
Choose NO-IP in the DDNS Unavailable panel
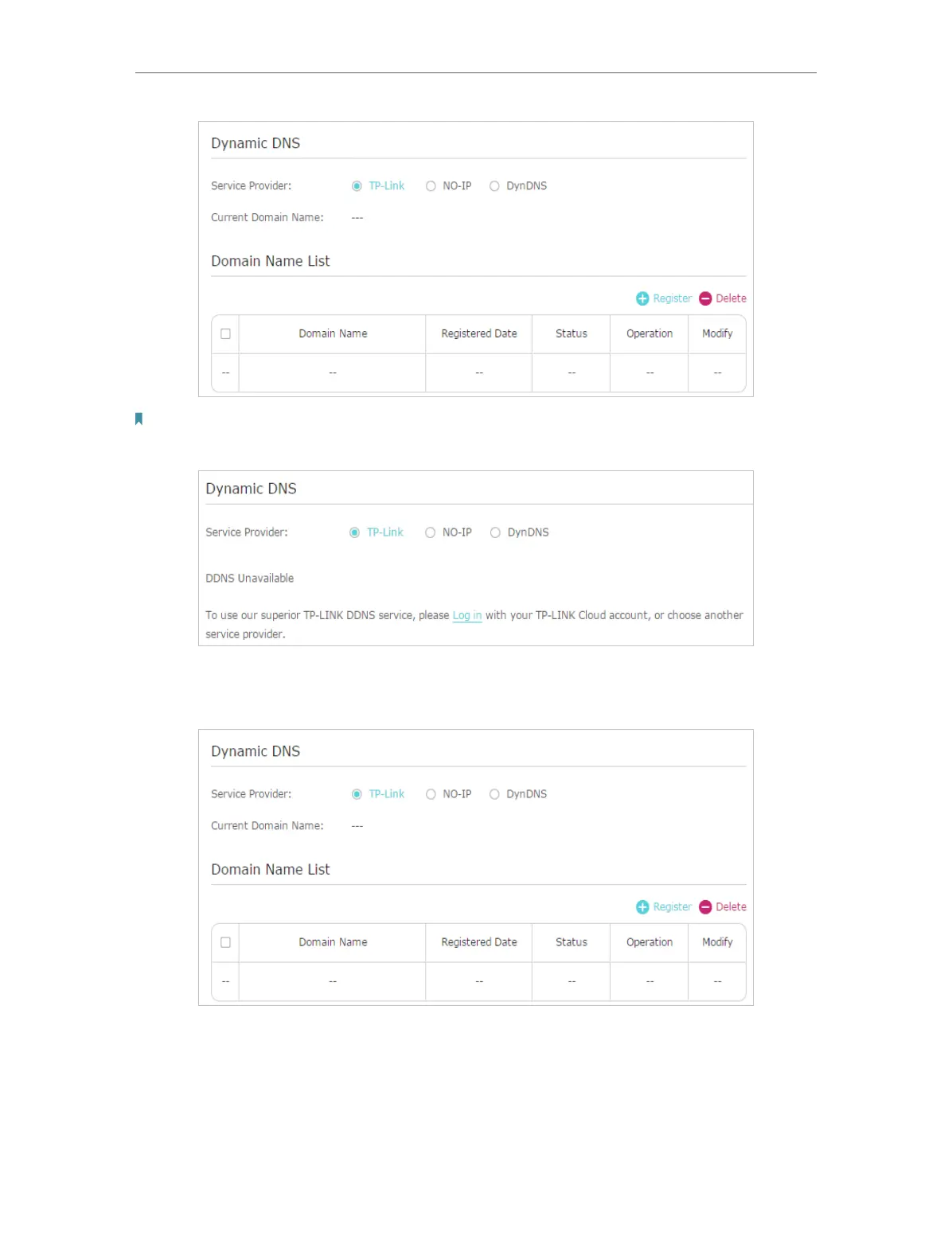coord(430,532)
